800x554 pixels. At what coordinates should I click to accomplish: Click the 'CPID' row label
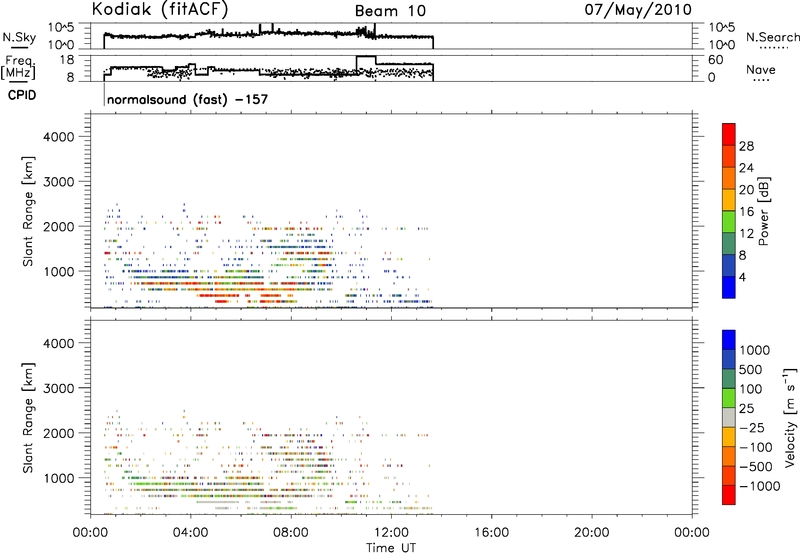point(22,95)
